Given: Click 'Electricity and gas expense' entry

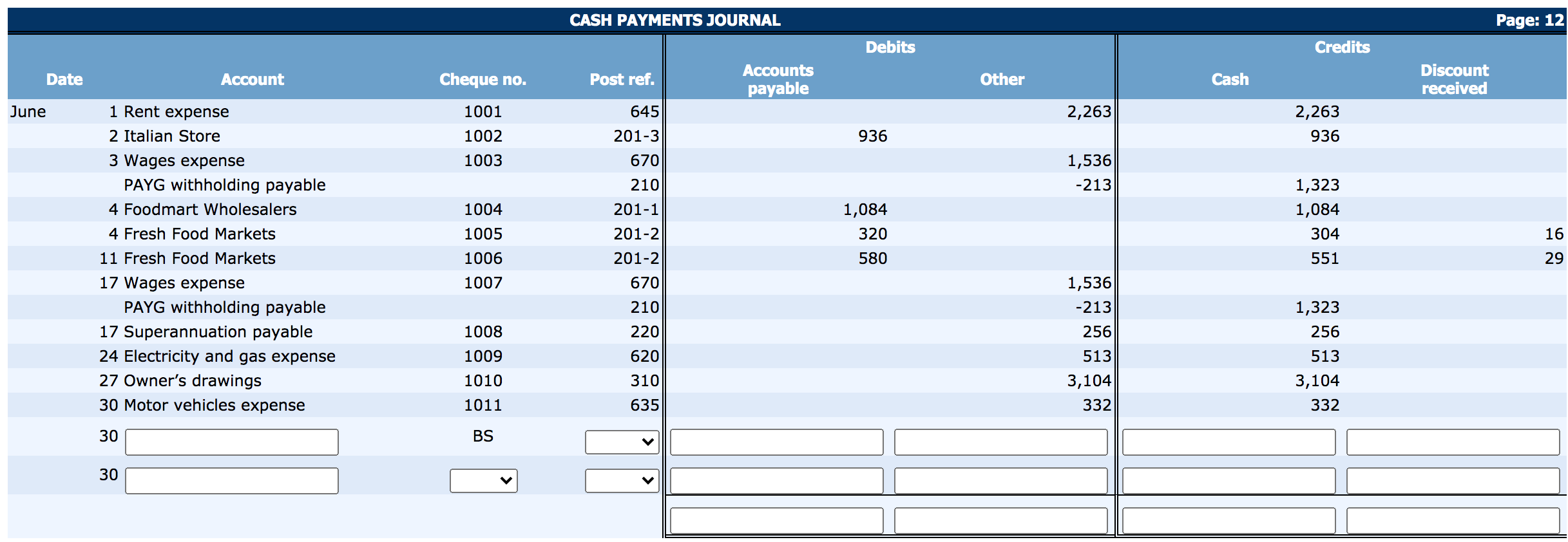Looking at the screenshot, I should point(229,357).
